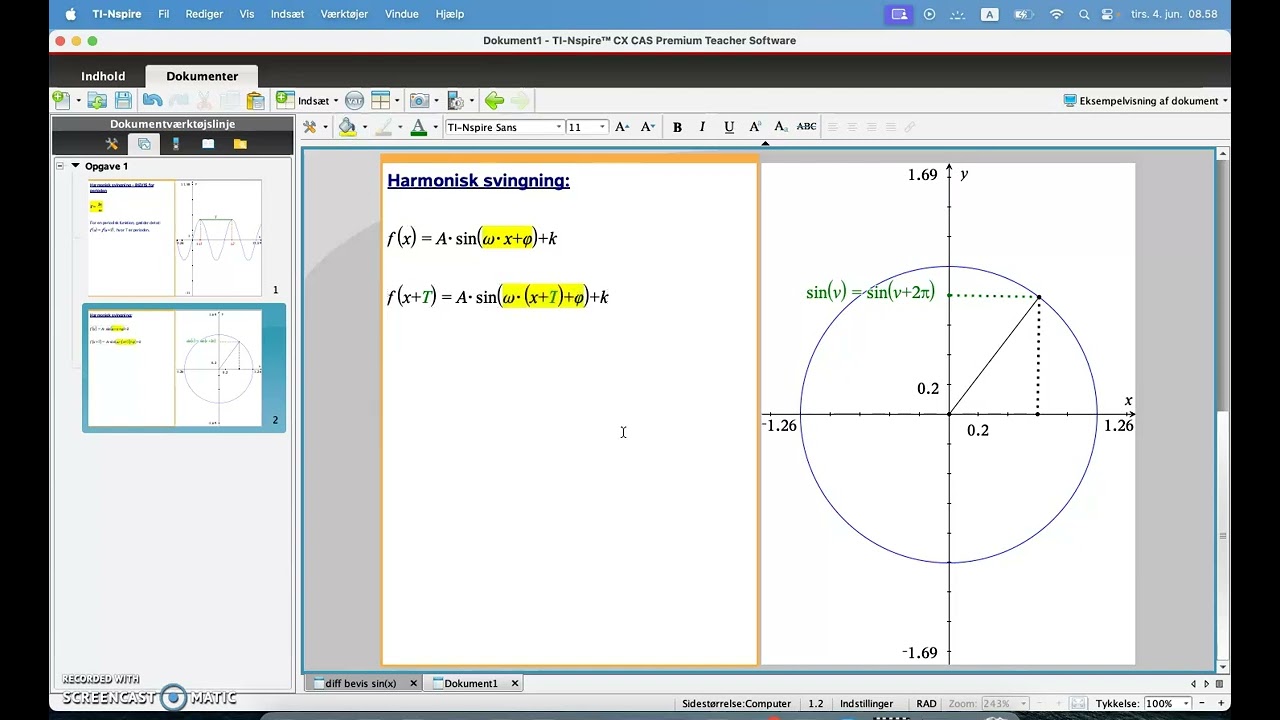The height and width of the screenshot is (720, 1280).
Task: Close the diff bevis sin(x) tab
Action: tap(413, 684)
